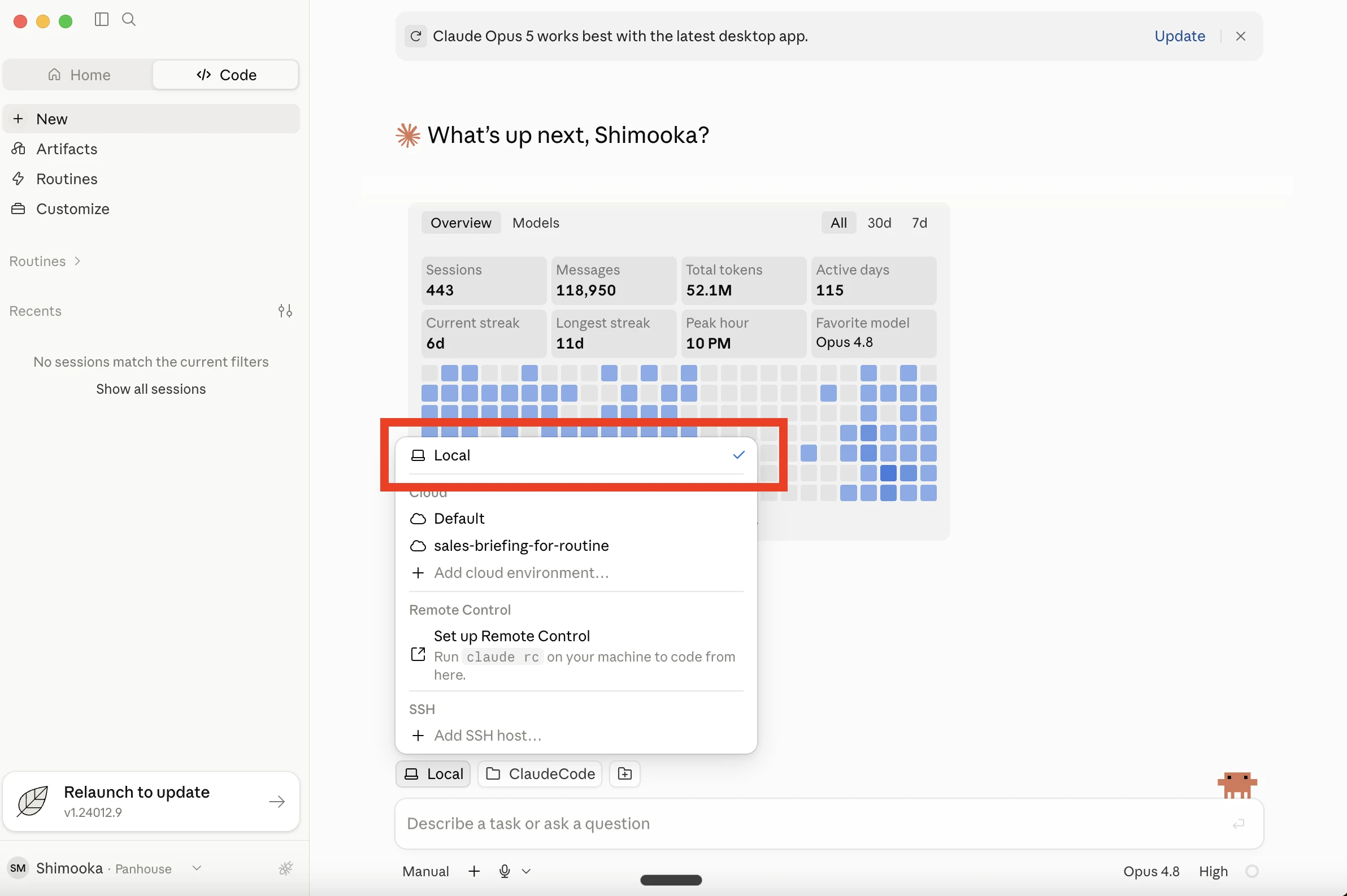Viewport: 1347px width, 896px height.
Task: Open Routines in sidebar menu
Action: coord(151,179)
